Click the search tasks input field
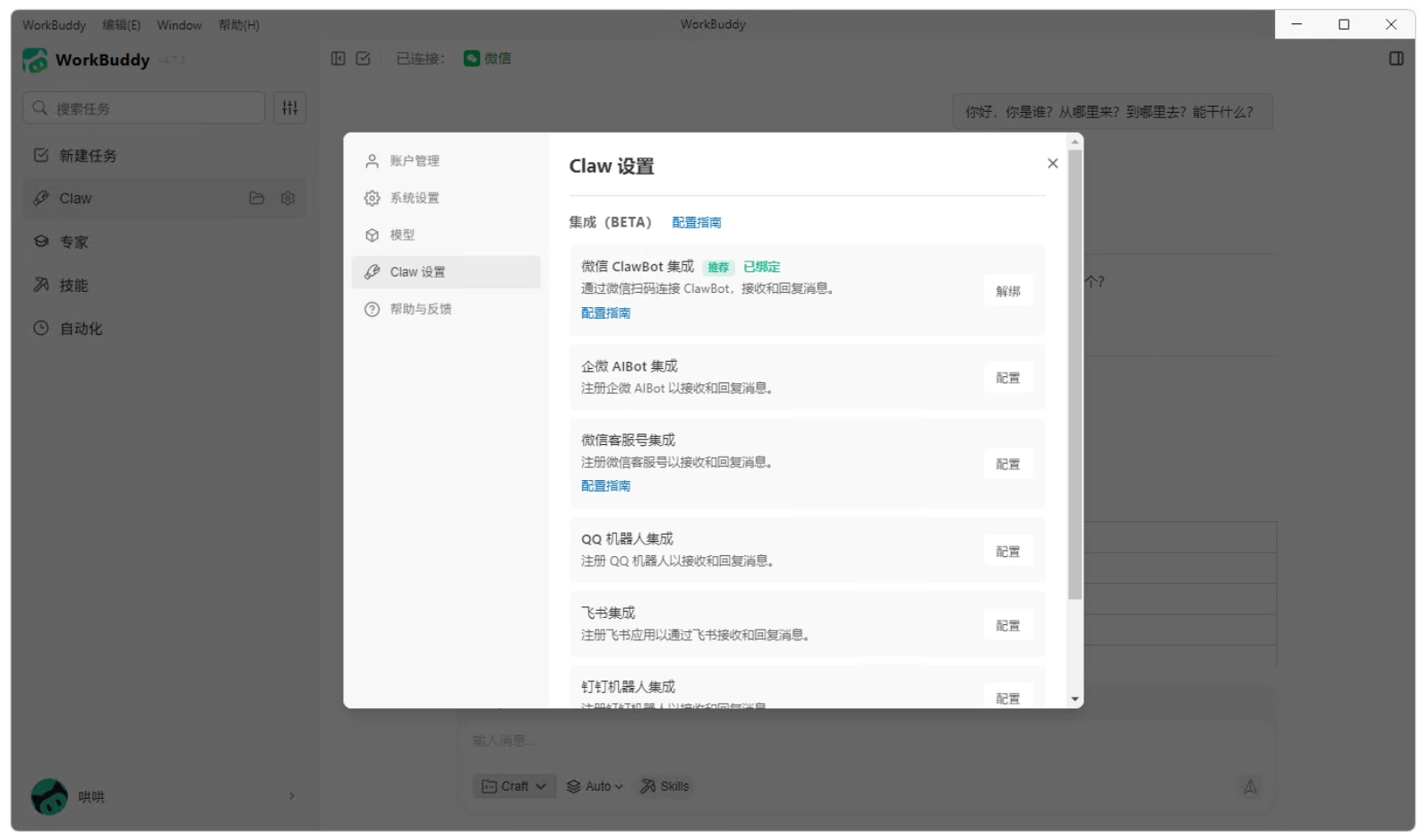 tap(143, 107)
